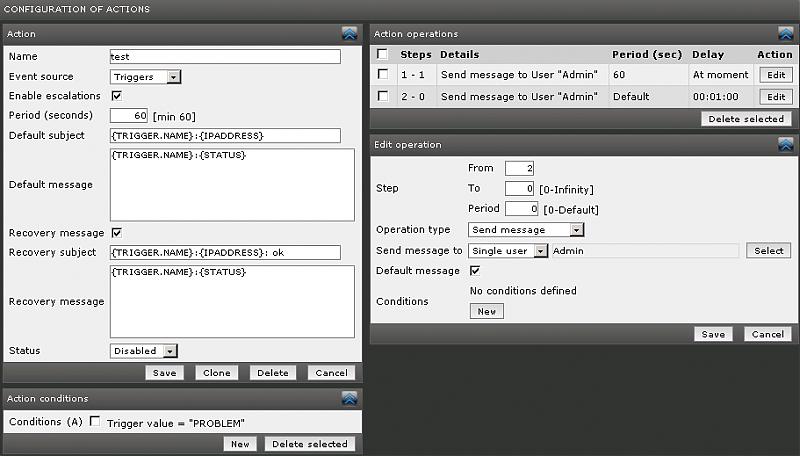800x456 pixels.
Task: Edit the step 1 - 1 operation
Action: 776,75
